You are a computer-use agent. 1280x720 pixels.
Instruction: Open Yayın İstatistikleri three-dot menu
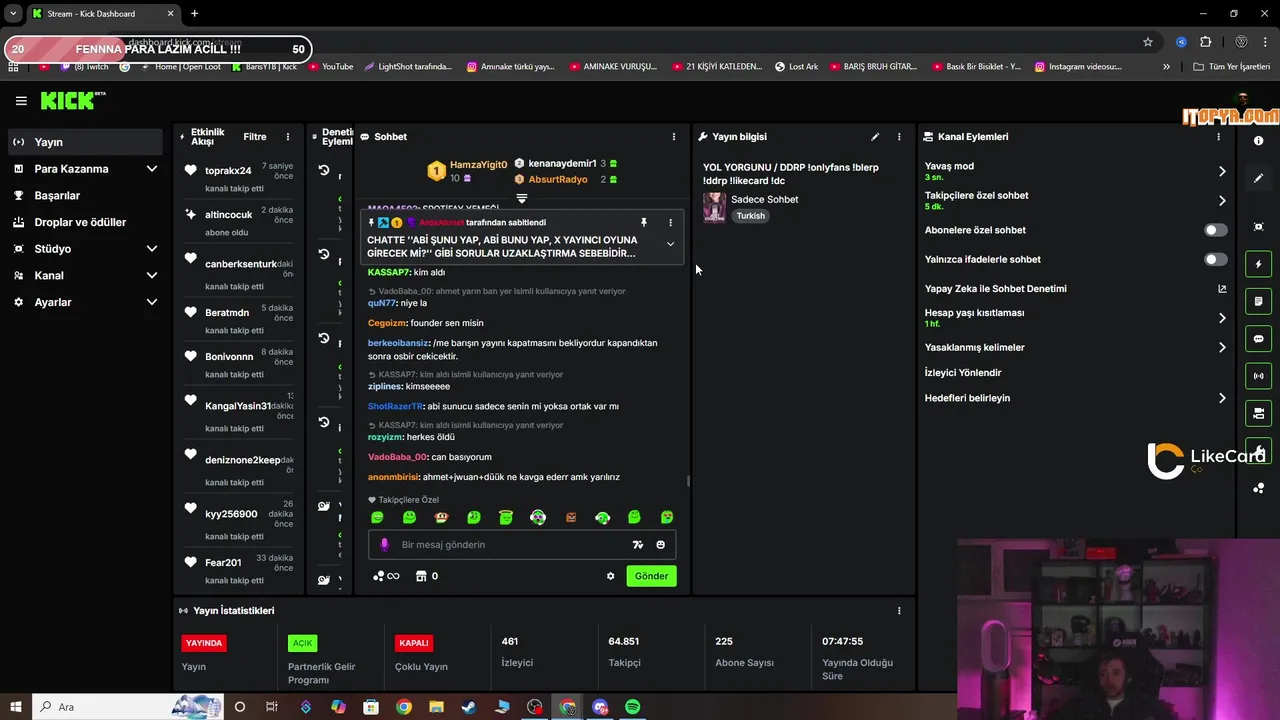click(899, 611)
